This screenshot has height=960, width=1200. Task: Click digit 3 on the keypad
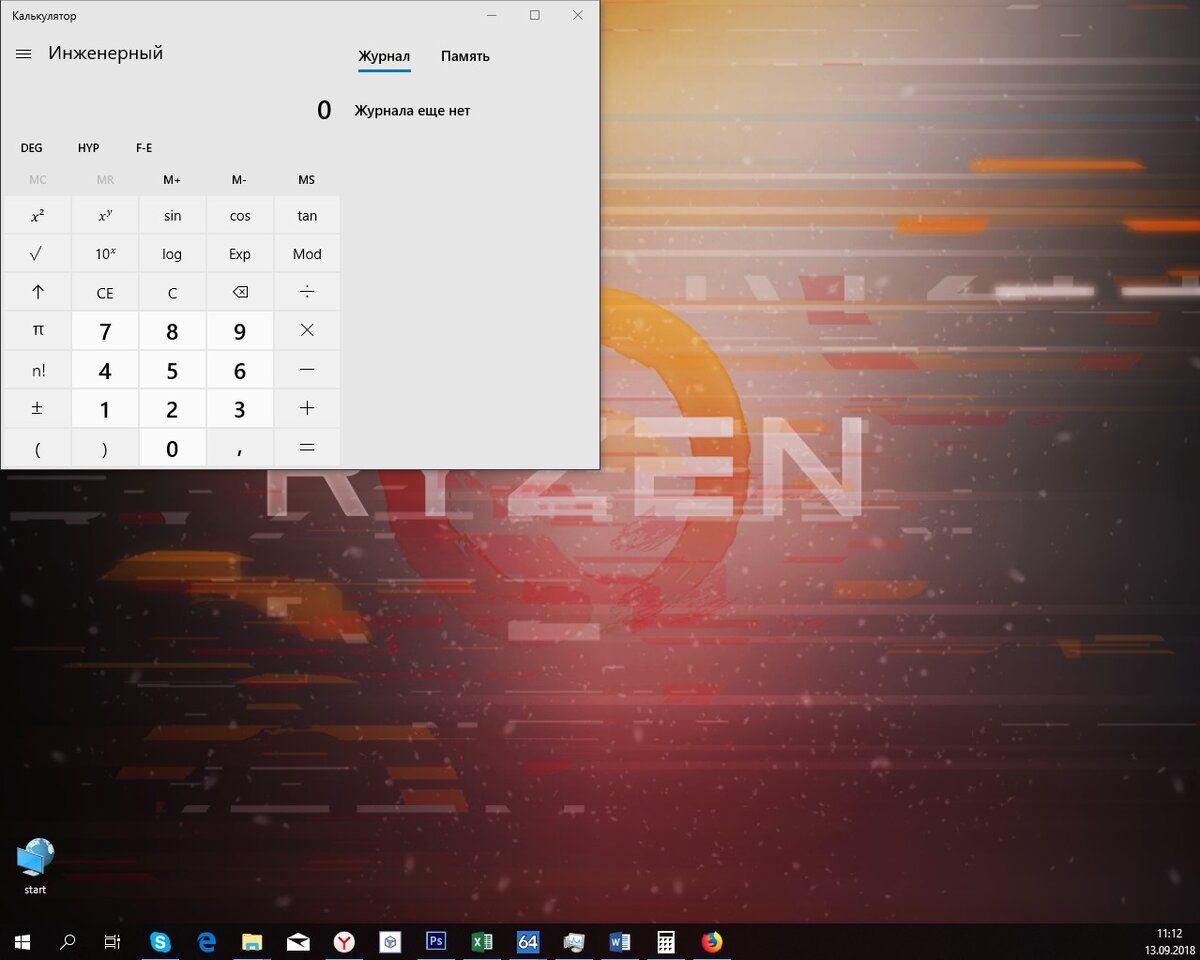(240, 408)
